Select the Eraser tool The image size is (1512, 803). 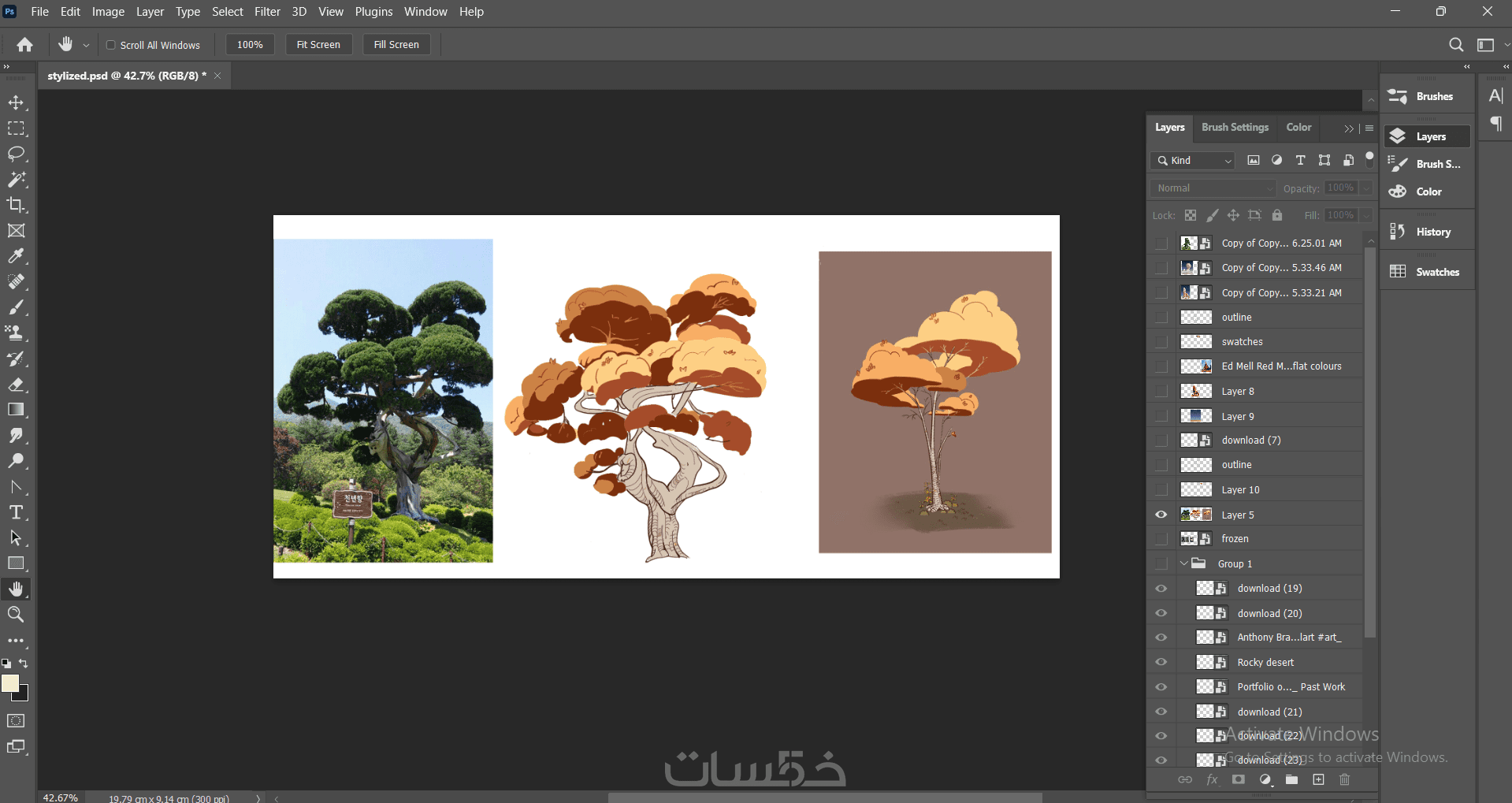pyautogui.click(x=16, y=385)
